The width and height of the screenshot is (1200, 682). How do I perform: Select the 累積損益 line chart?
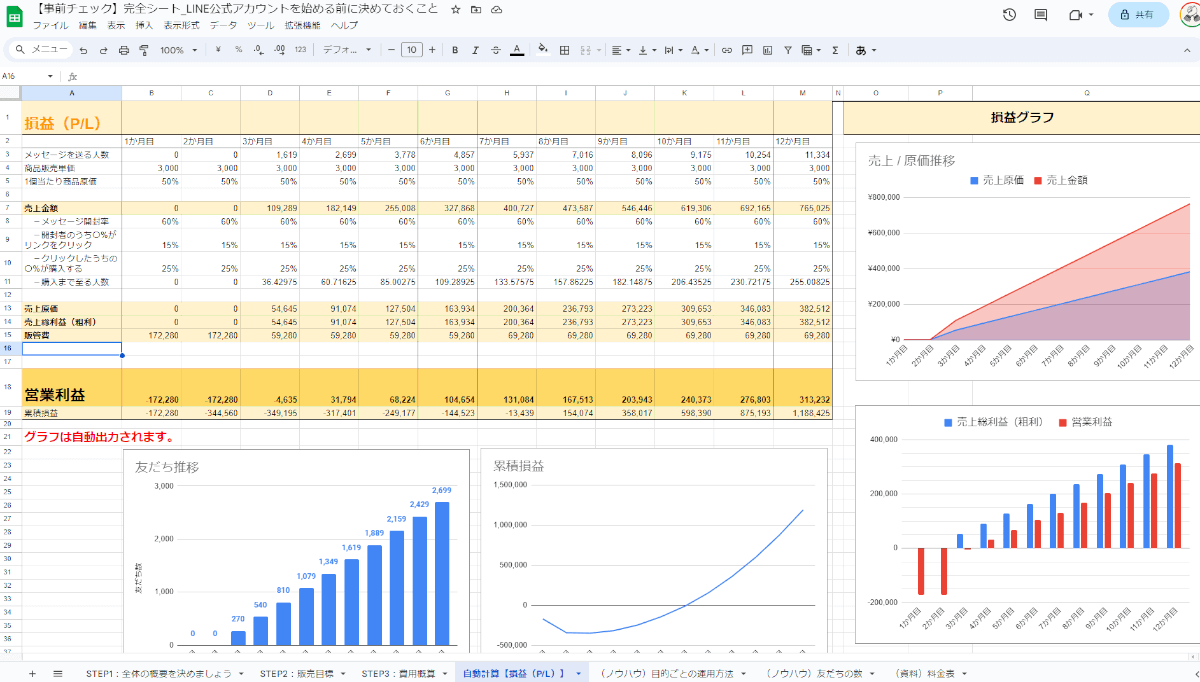[x=654, y=550]
